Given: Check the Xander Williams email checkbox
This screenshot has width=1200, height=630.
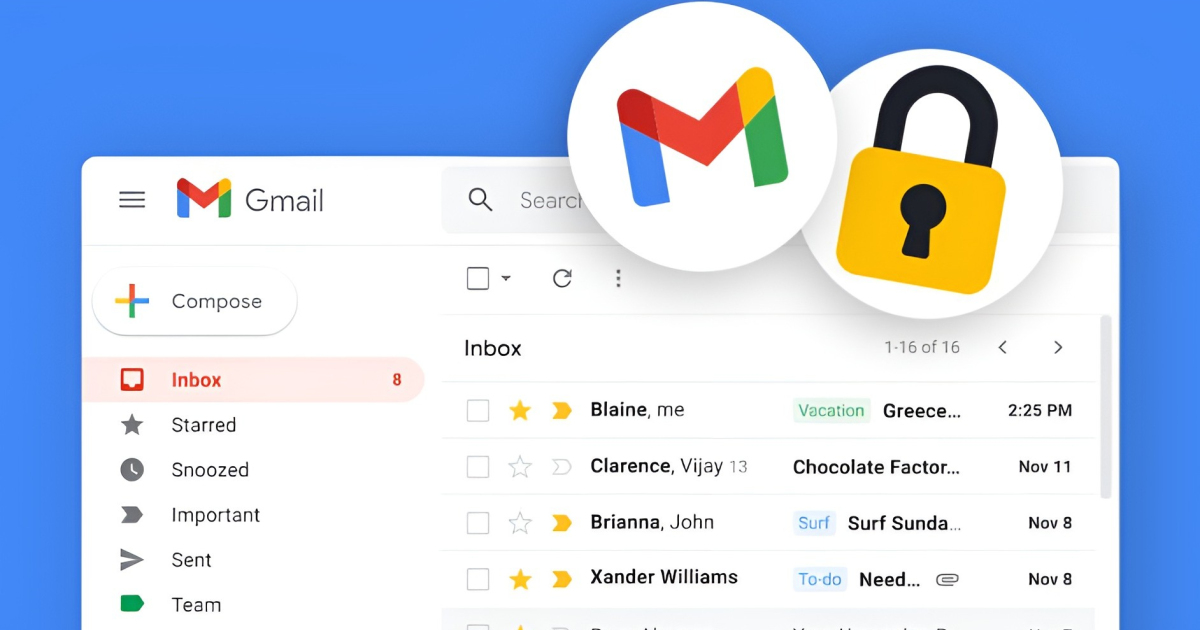Looking at the screenshot, I should (x=478, y=579).
